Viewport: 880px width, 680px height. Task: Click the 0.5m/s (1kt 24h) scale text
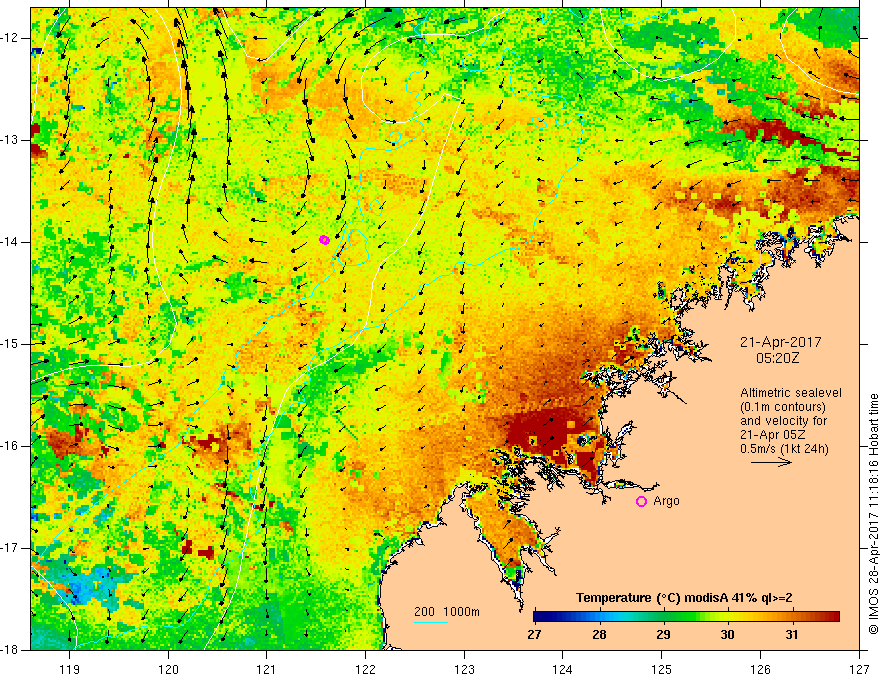(x=785, y=449)
